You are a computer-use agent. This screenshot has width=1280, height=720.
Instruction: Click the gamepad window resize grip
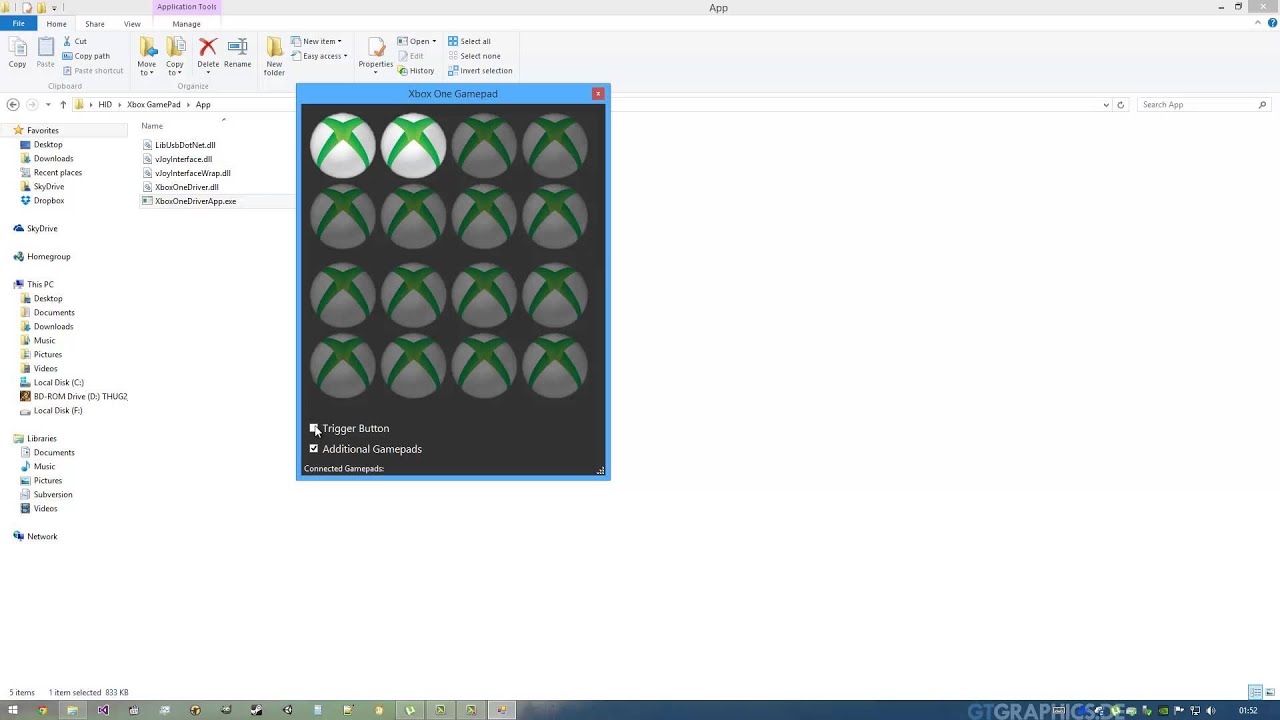click(601, 471)
